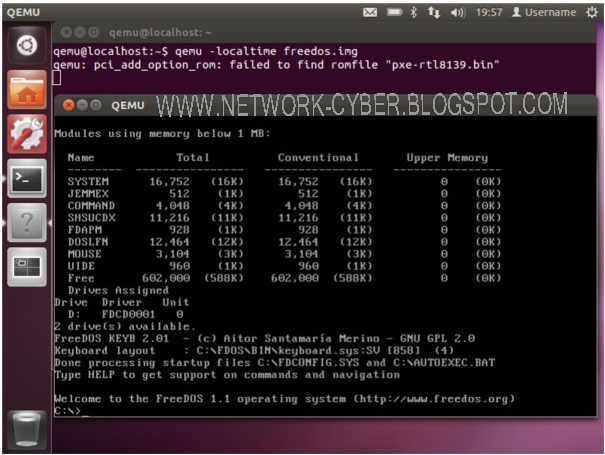
Task: Click the C:\> prompt in QEMU window
Action: tap(68, 411)
